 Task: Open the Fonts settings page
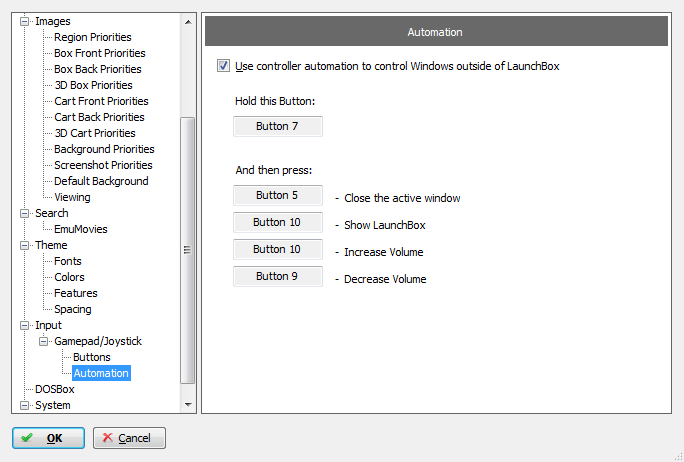coord(68,261)
